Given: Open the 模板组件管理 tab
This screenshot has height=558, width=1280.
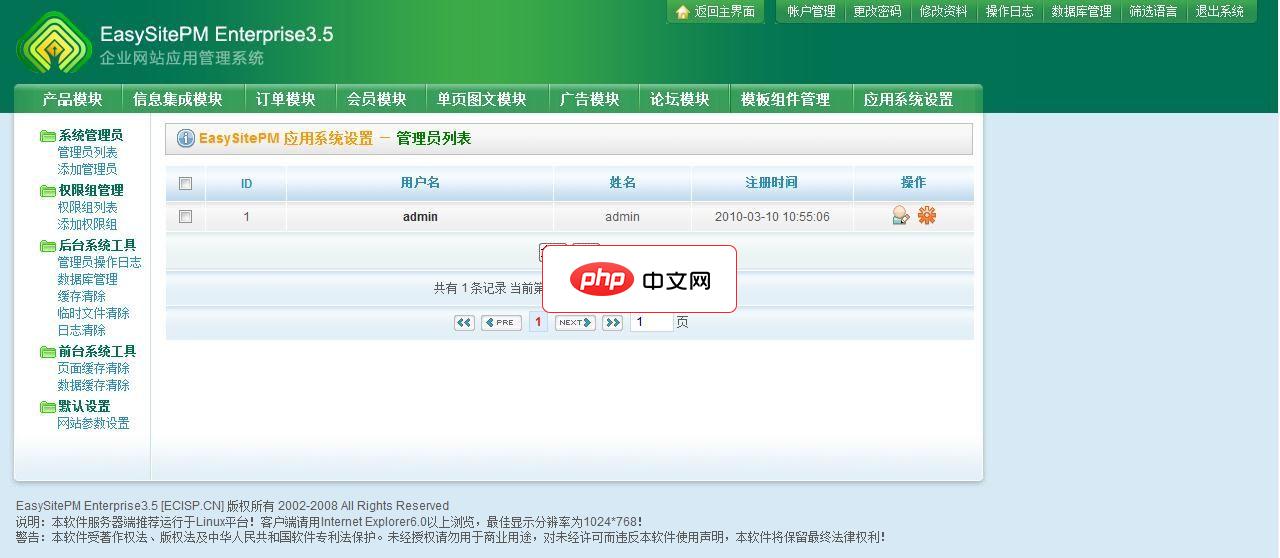Looking at the screenshot, I should click(785, 99).
